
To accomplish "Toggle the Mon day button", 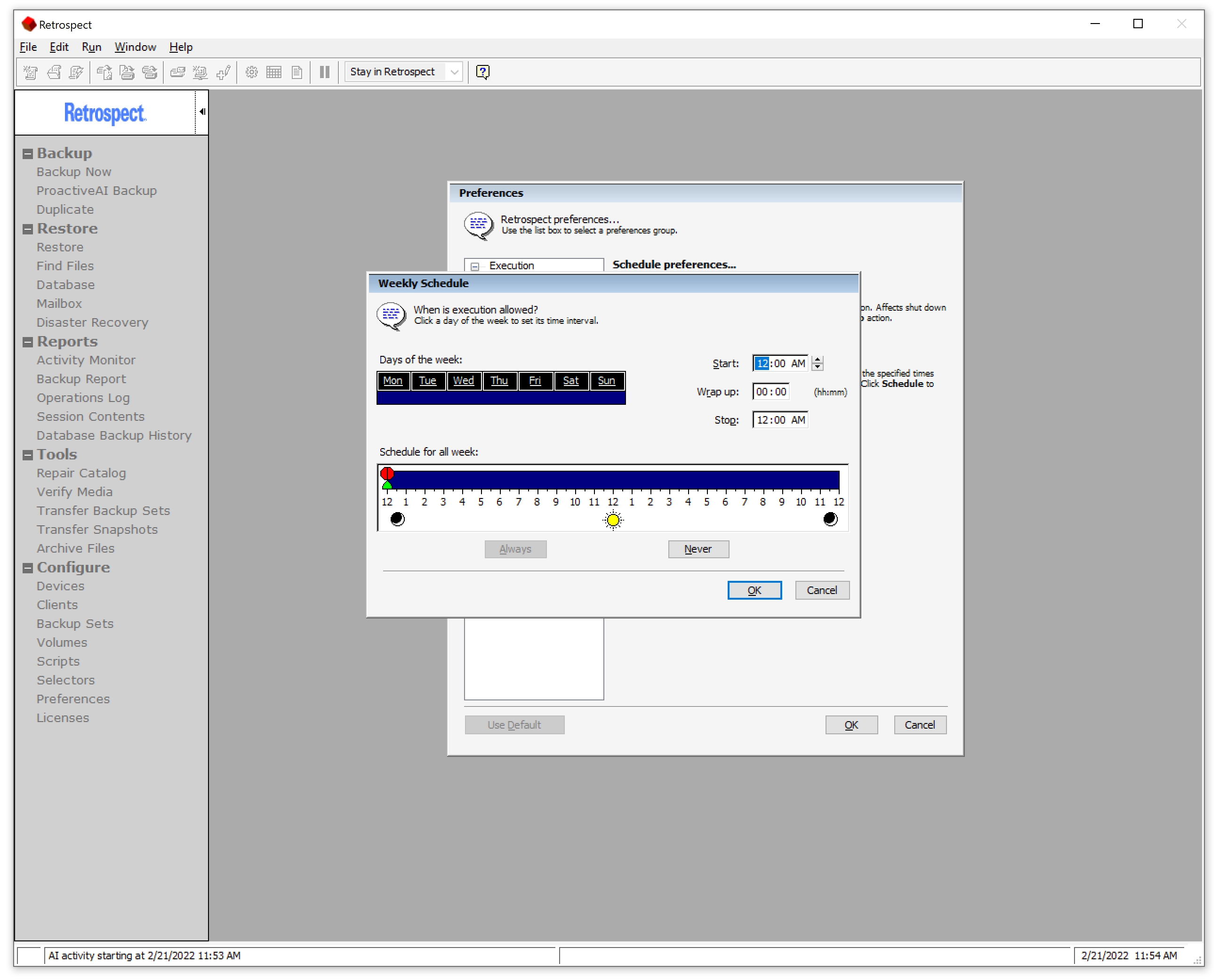I will point(393,381).
